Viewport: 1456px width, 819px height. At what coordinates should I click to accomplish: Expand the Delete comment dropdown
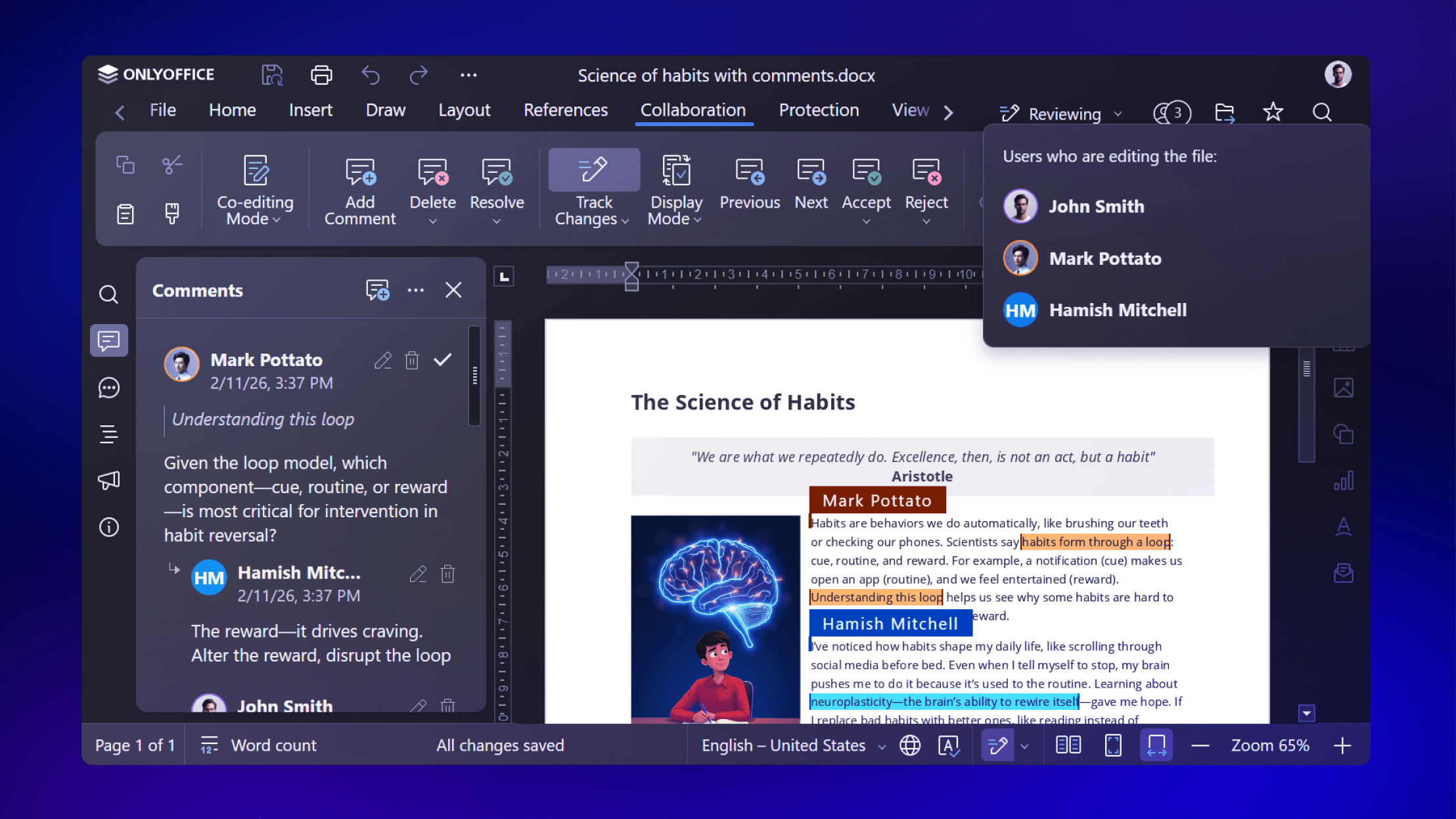(432, 222)
